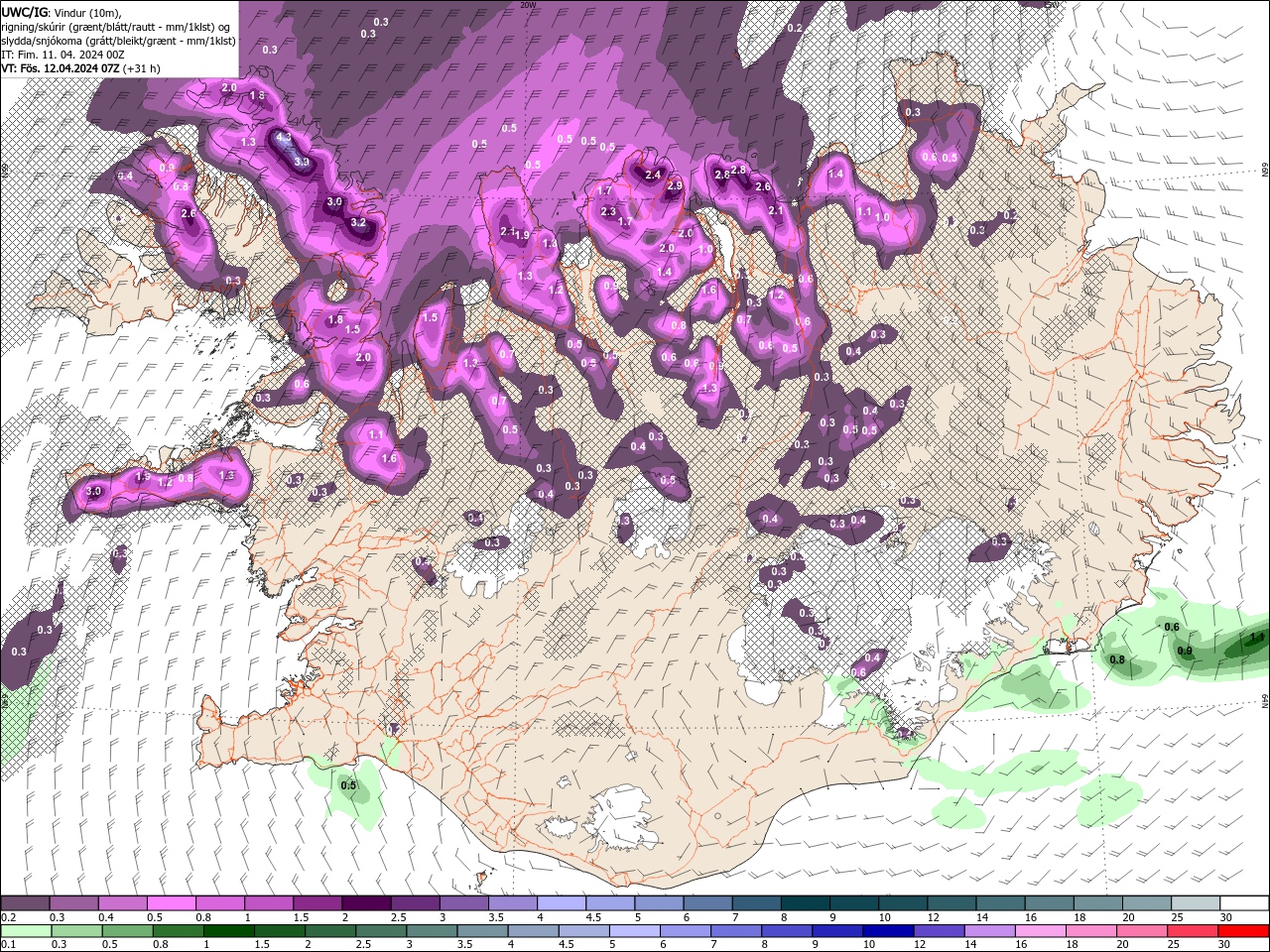Click the 4.3 snowfall value on the map
Screen dimensions: 1270x952
tap(283, 137)
